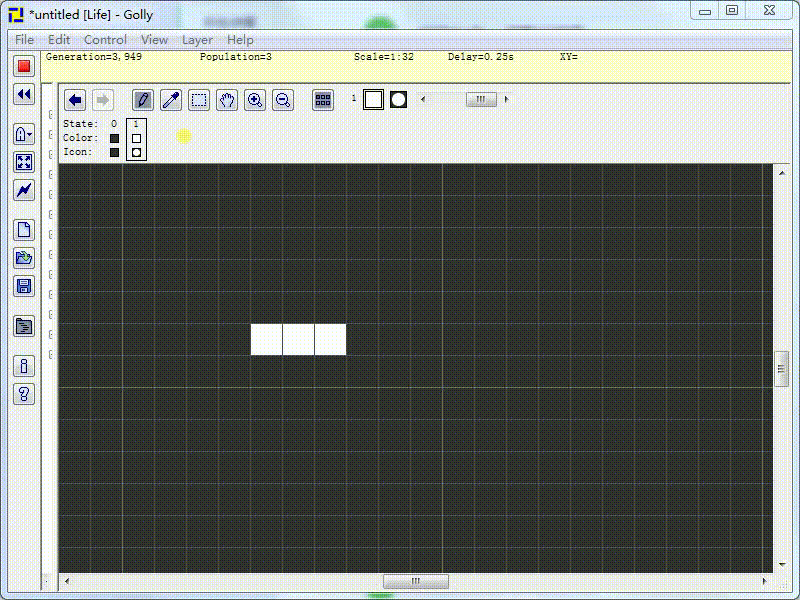Click the middle white live cell
The width and height of the screenshot is (800, 600).
click(x=298, y=339)
